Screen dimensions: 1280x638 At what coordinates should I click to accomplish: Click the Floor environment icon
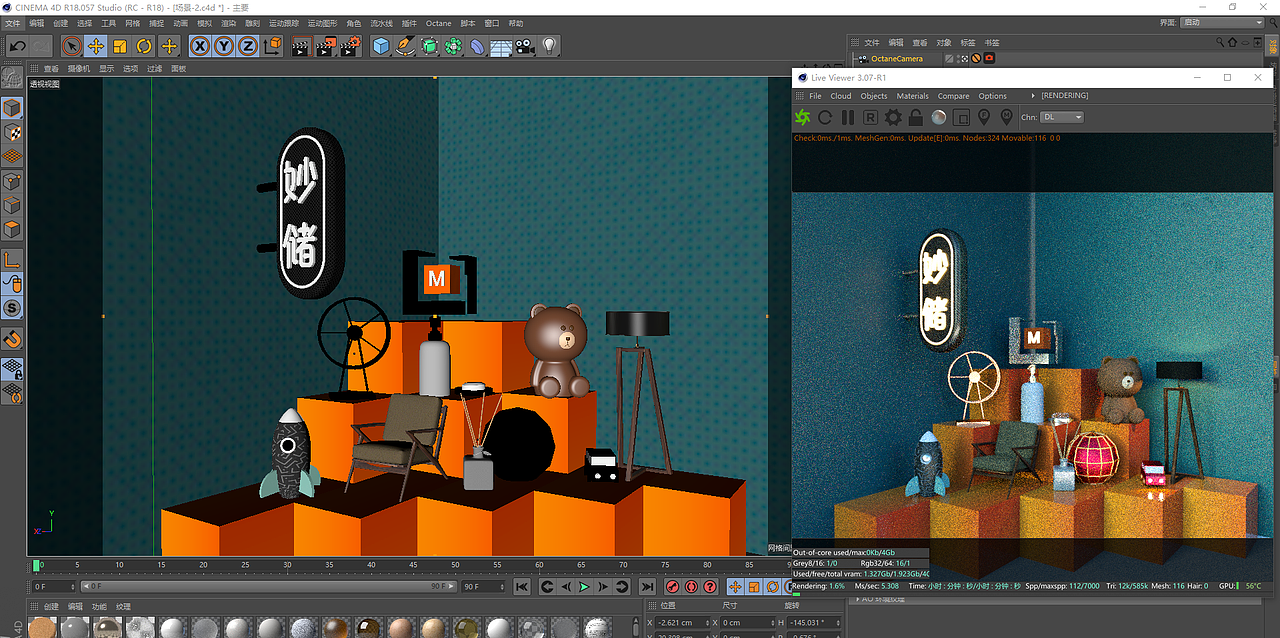(501, 46)
